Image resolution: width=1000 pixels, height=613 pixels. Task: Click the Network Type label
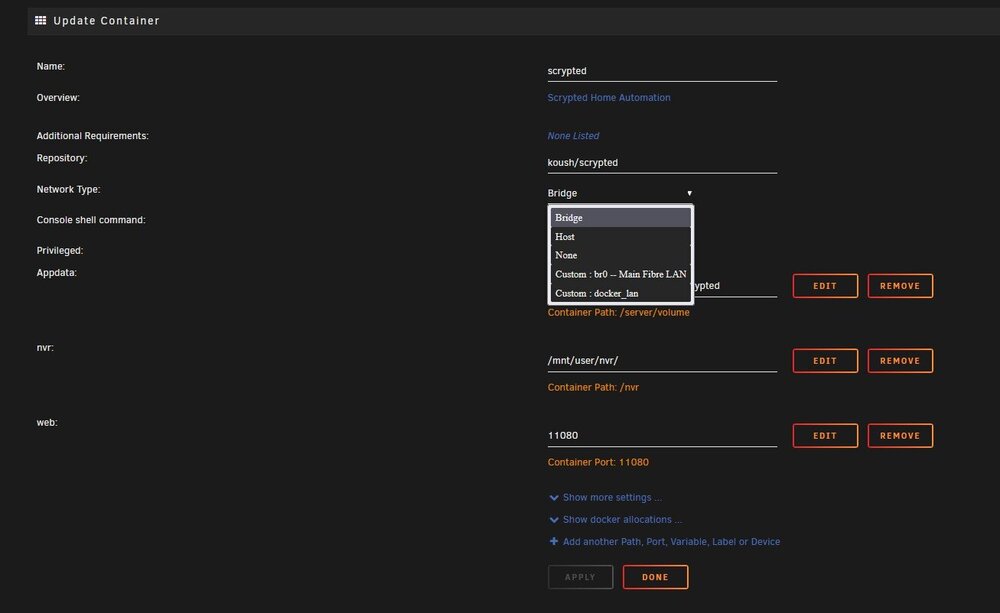[x=68, y=189]
